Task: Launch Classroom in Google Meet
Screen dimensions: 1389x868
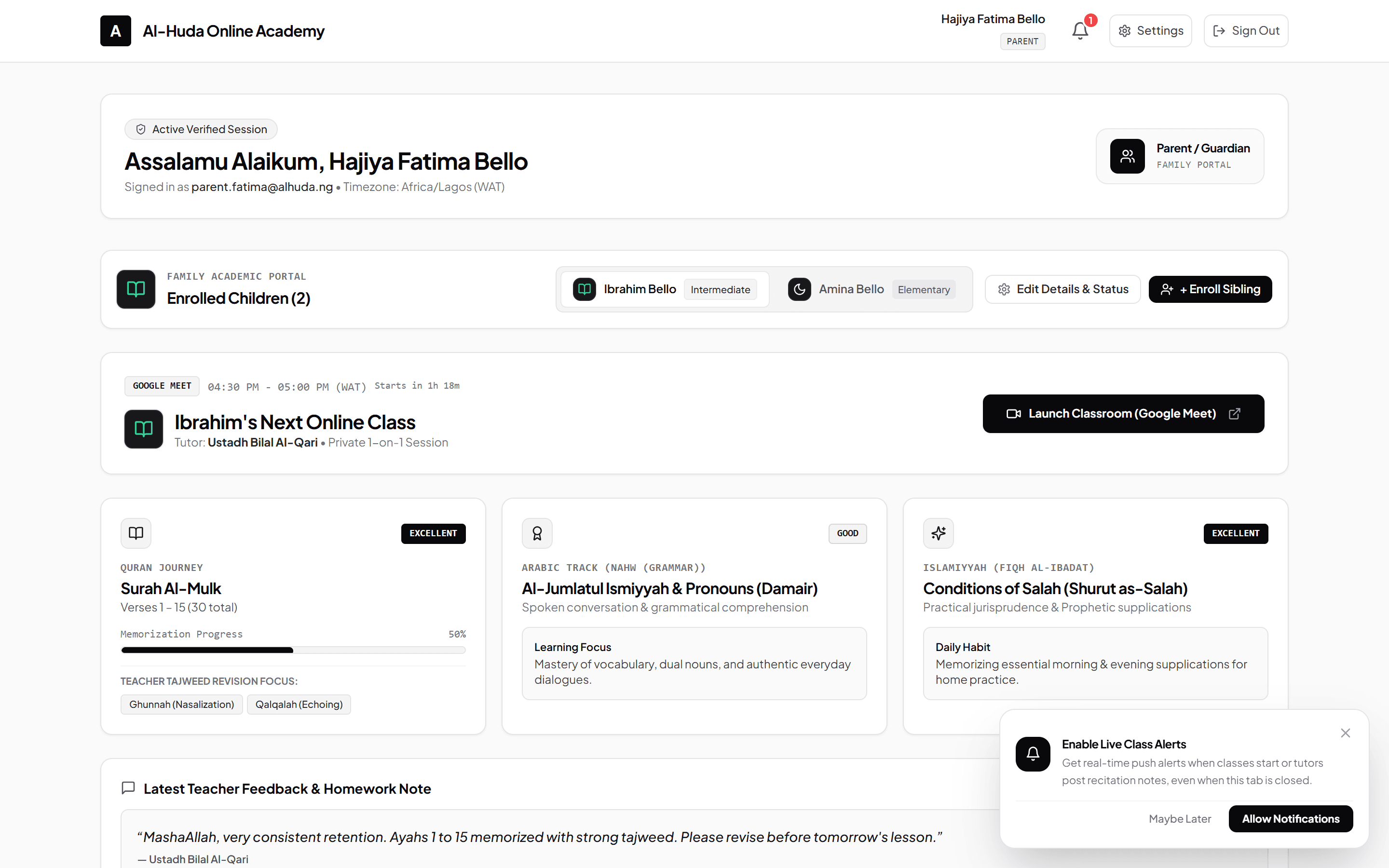Action: coord(1123,413)
